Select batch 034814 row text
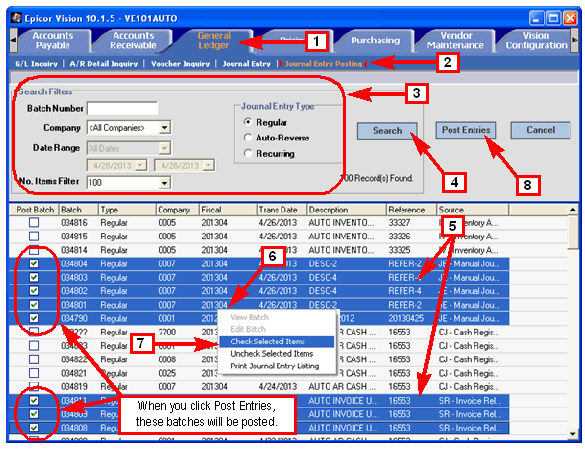Image resolution: width=585 pixels, height=455 pixels. click(74, 250)
